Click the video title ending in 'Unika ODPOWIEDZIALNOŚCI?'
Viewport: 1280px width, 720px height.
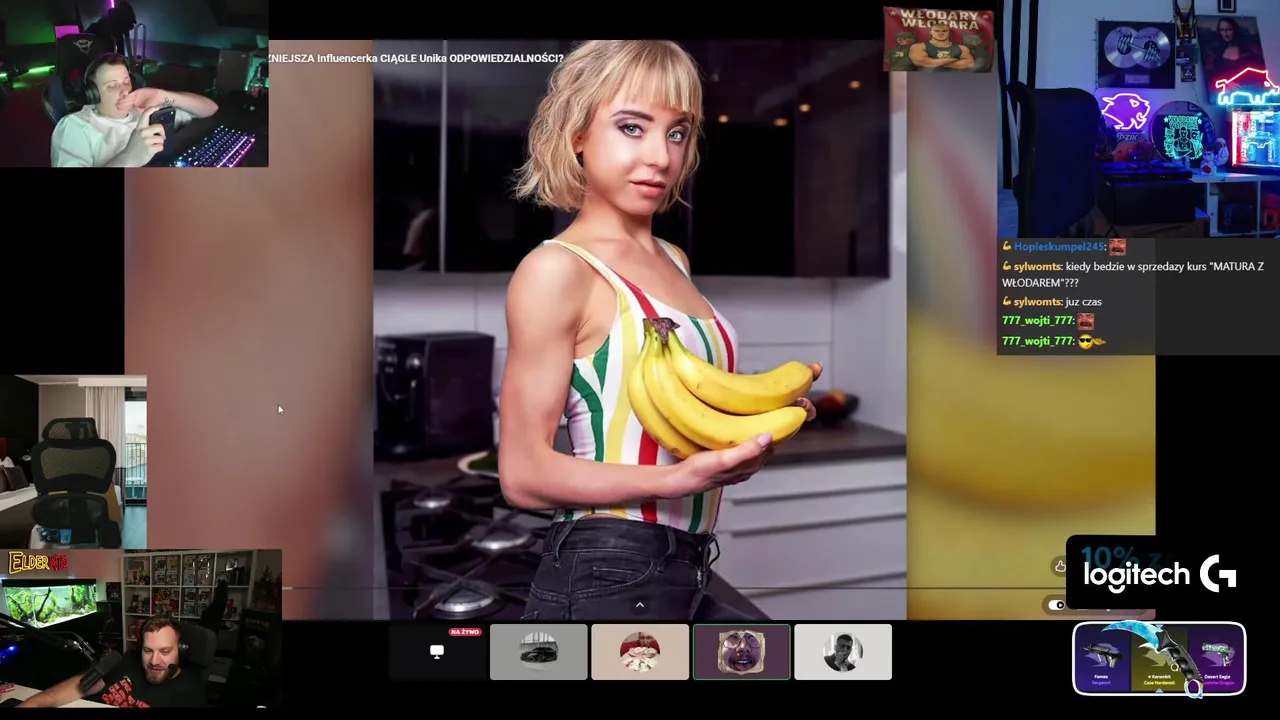pos(415,58)
